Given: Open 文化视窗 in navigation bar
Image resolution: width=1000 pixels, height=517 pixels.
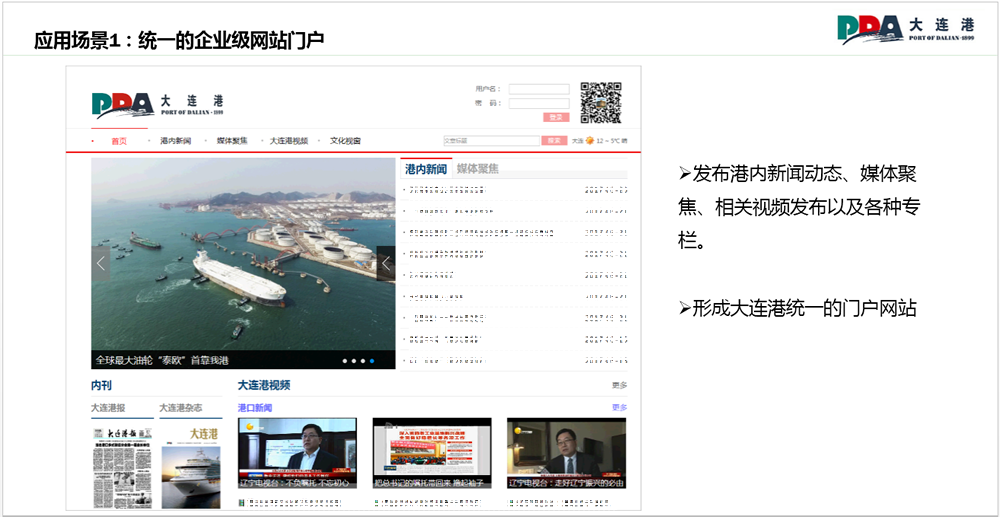Looking at the screenshot, I should tap(345, 141).
